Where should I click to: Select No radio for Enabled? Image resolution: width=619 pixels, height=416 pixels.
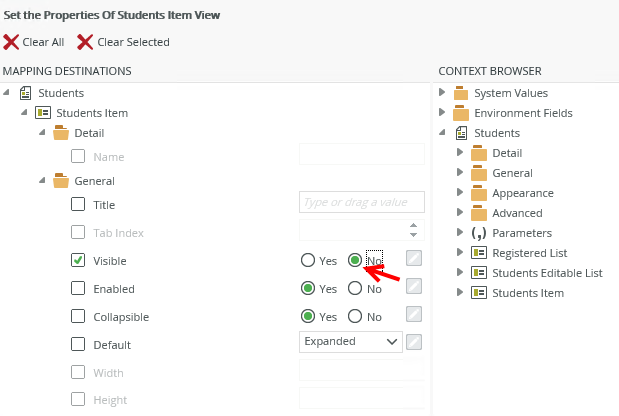(355, 289)
